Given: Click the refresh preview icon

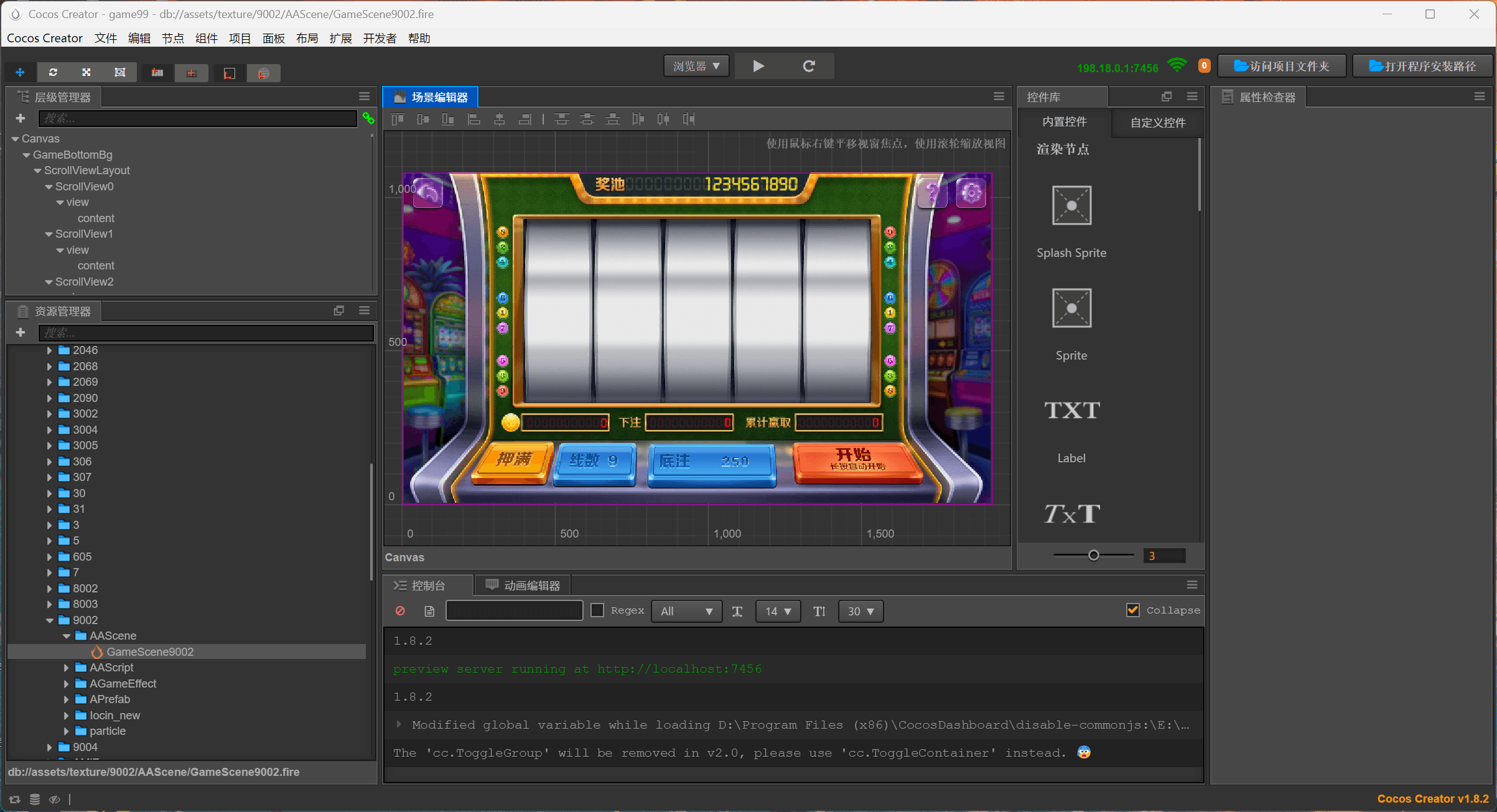Looking at the screenshot, I should pyautogui.click(x=808, y=66).
